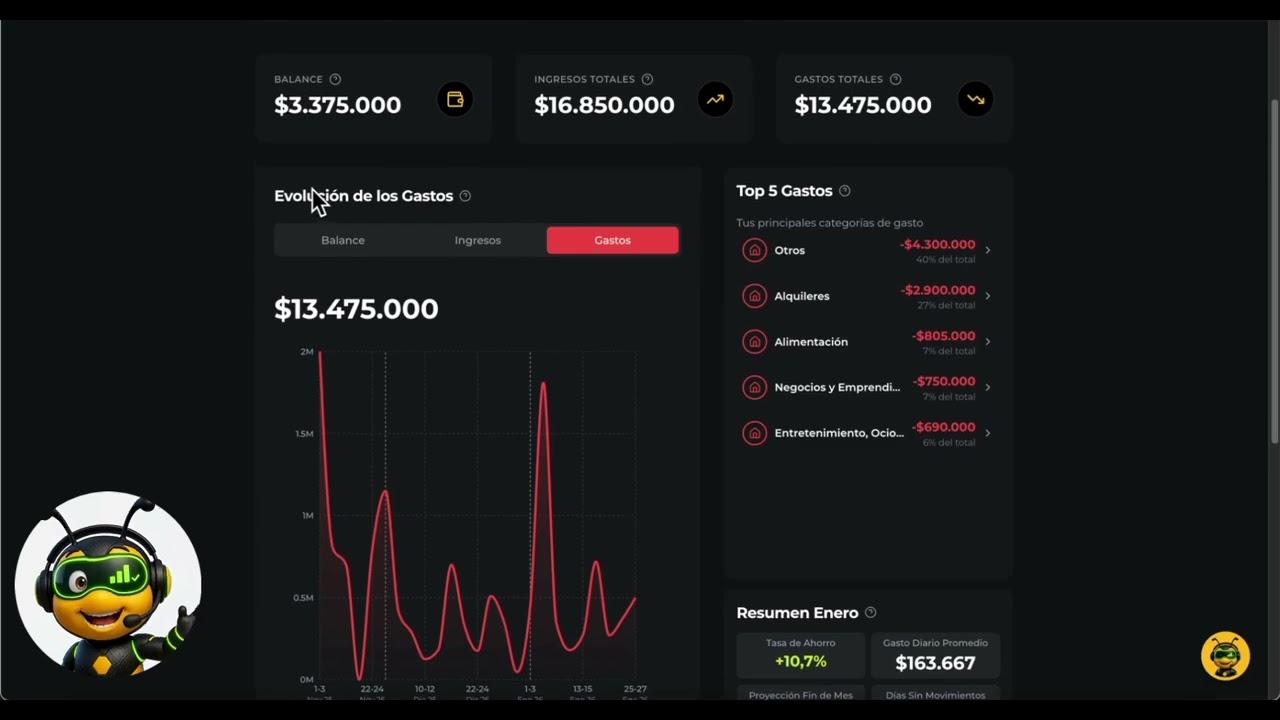The image size is (1280, 720).
Task: Click the 1.5M y-axis label on chart
Action: [304, 434]
